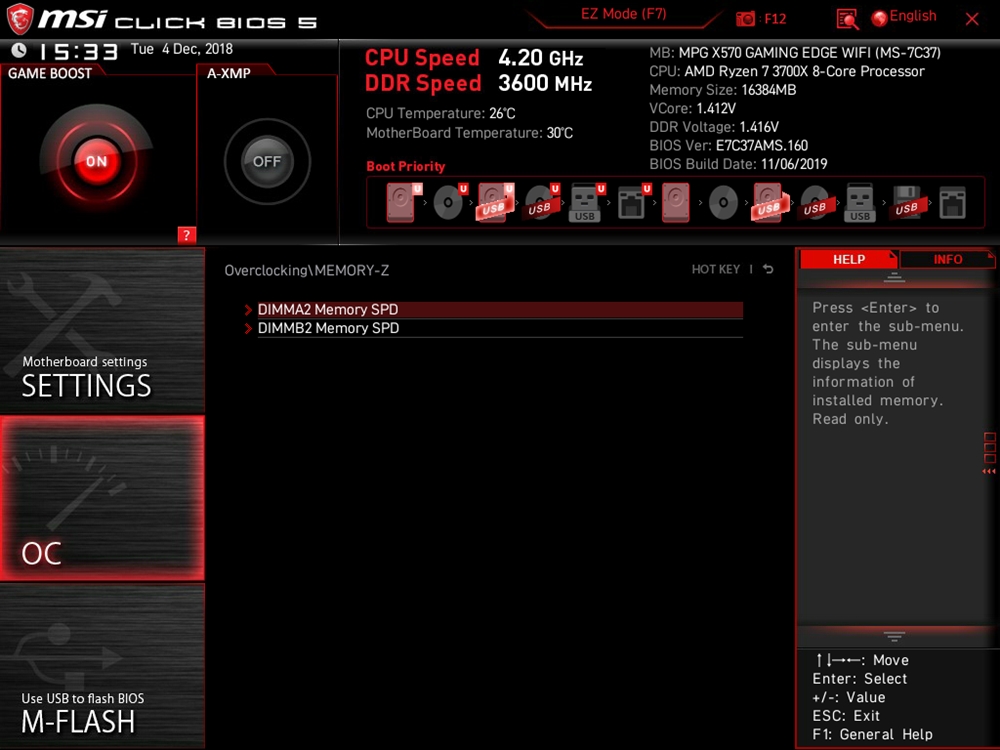Open the HOT KEY menu
The image size is (1000, 750).
[x=715, y=270]
